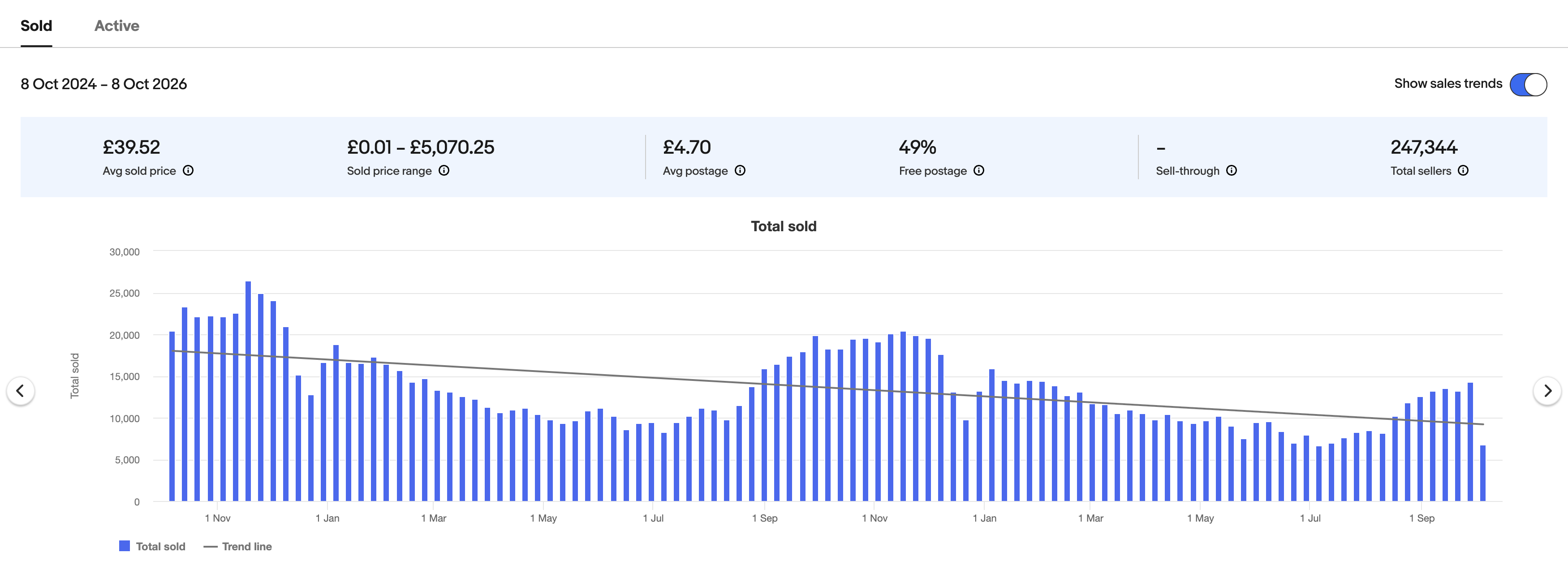The width and height of the screenshot is (1568, 570).
Task: Click the rotated Total sold axis title
Action: tap(75, 376)
